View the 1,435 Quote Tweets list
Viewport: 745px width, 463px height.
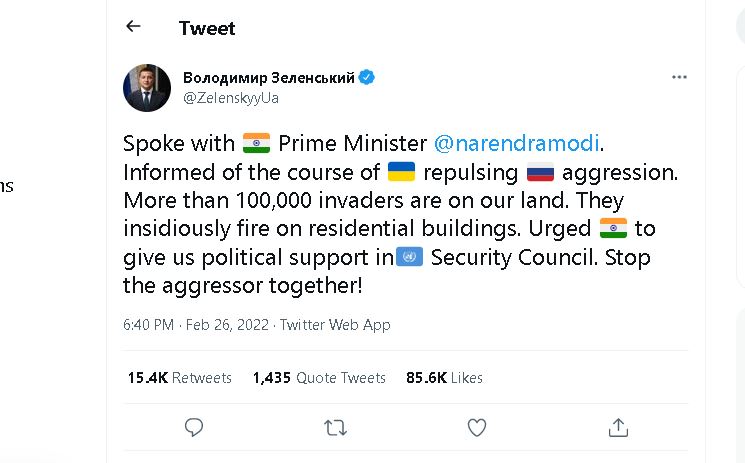(319, 377)
